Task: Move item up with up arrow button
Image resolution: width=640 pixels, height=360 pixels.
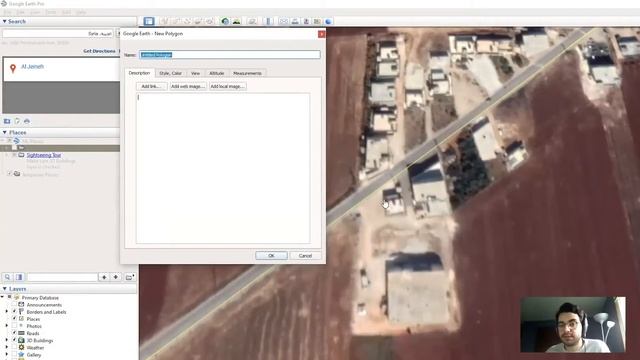Action: (x=104, y=277)
